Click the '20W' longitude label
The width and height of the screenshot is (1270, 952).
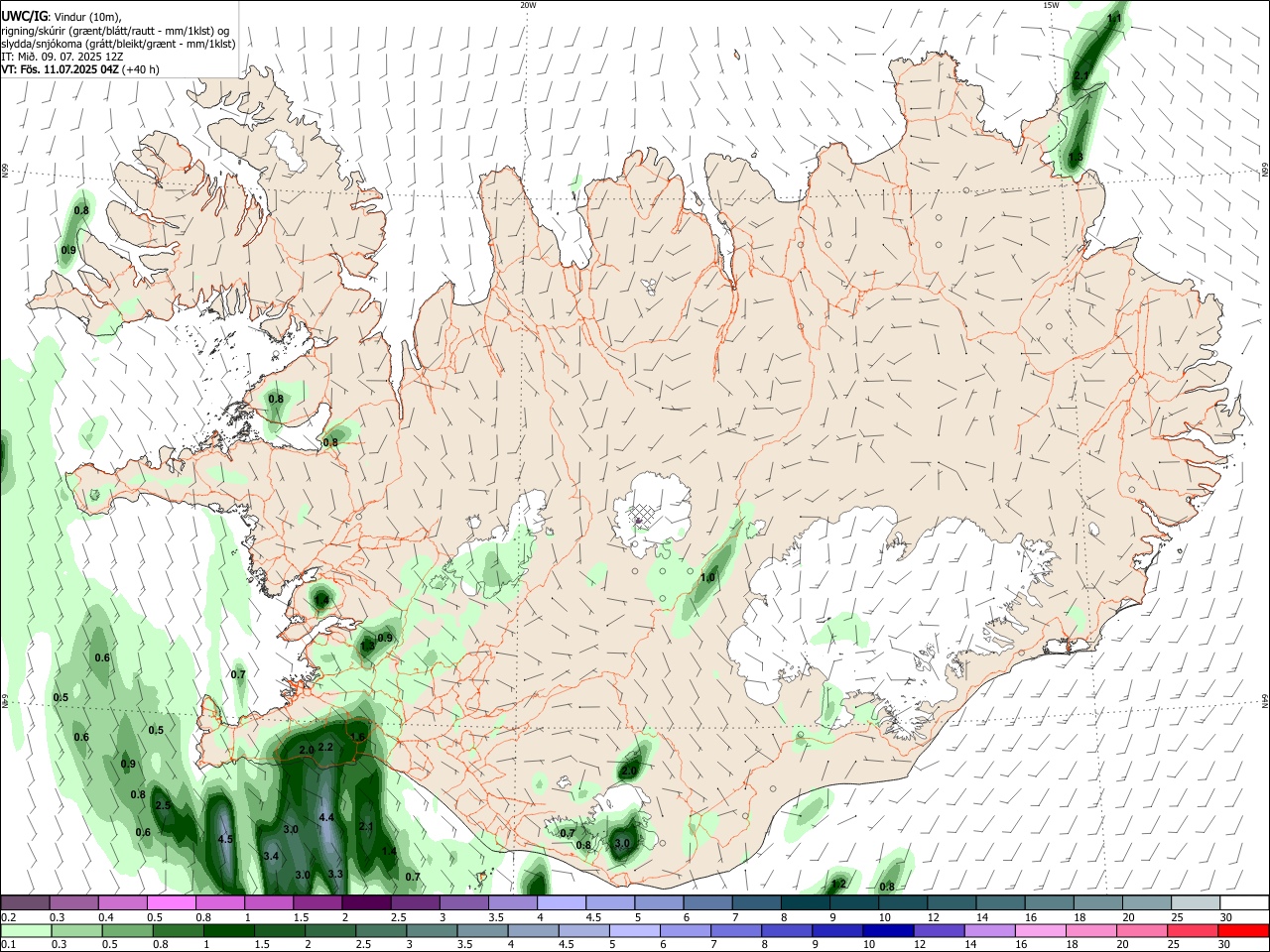pyautogui.click(x=528, y=5)
